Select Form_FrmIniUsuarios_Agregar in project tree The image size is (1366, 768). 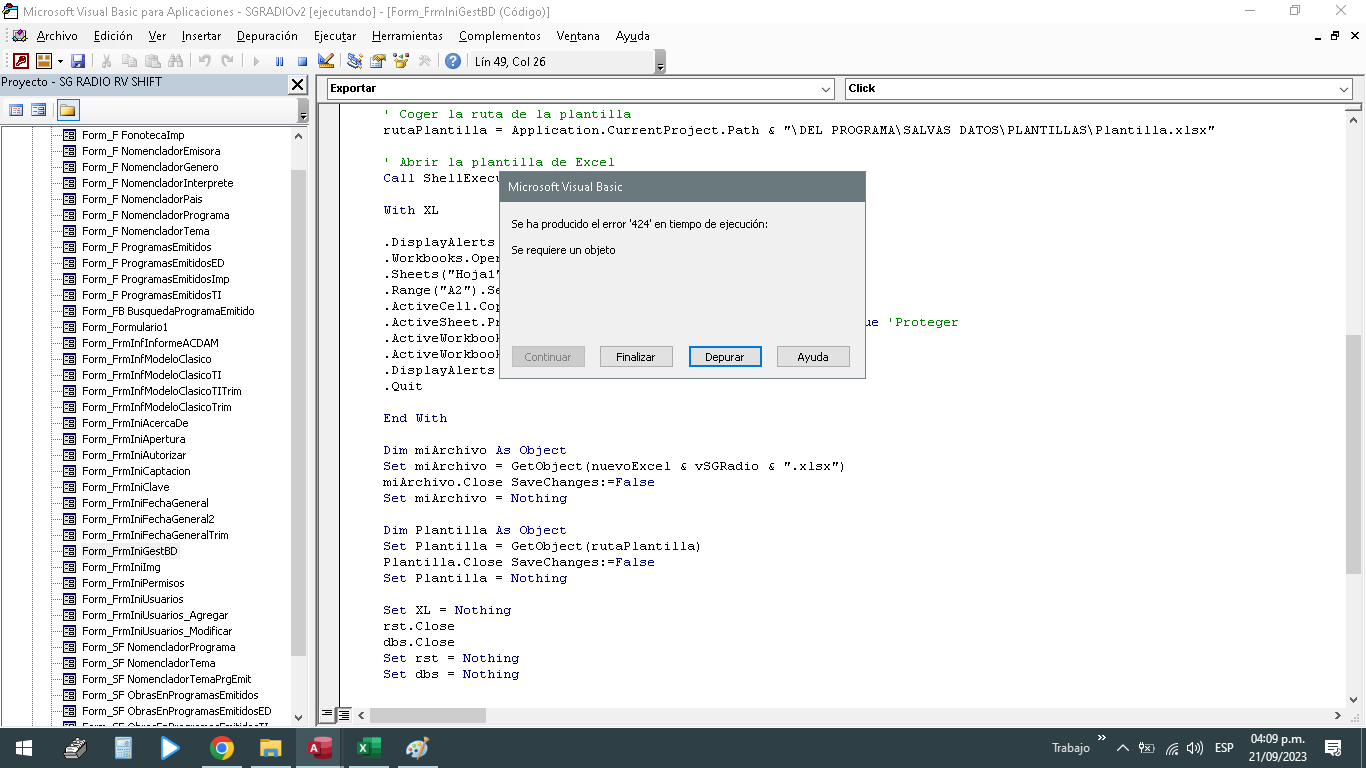pos(155,615)
